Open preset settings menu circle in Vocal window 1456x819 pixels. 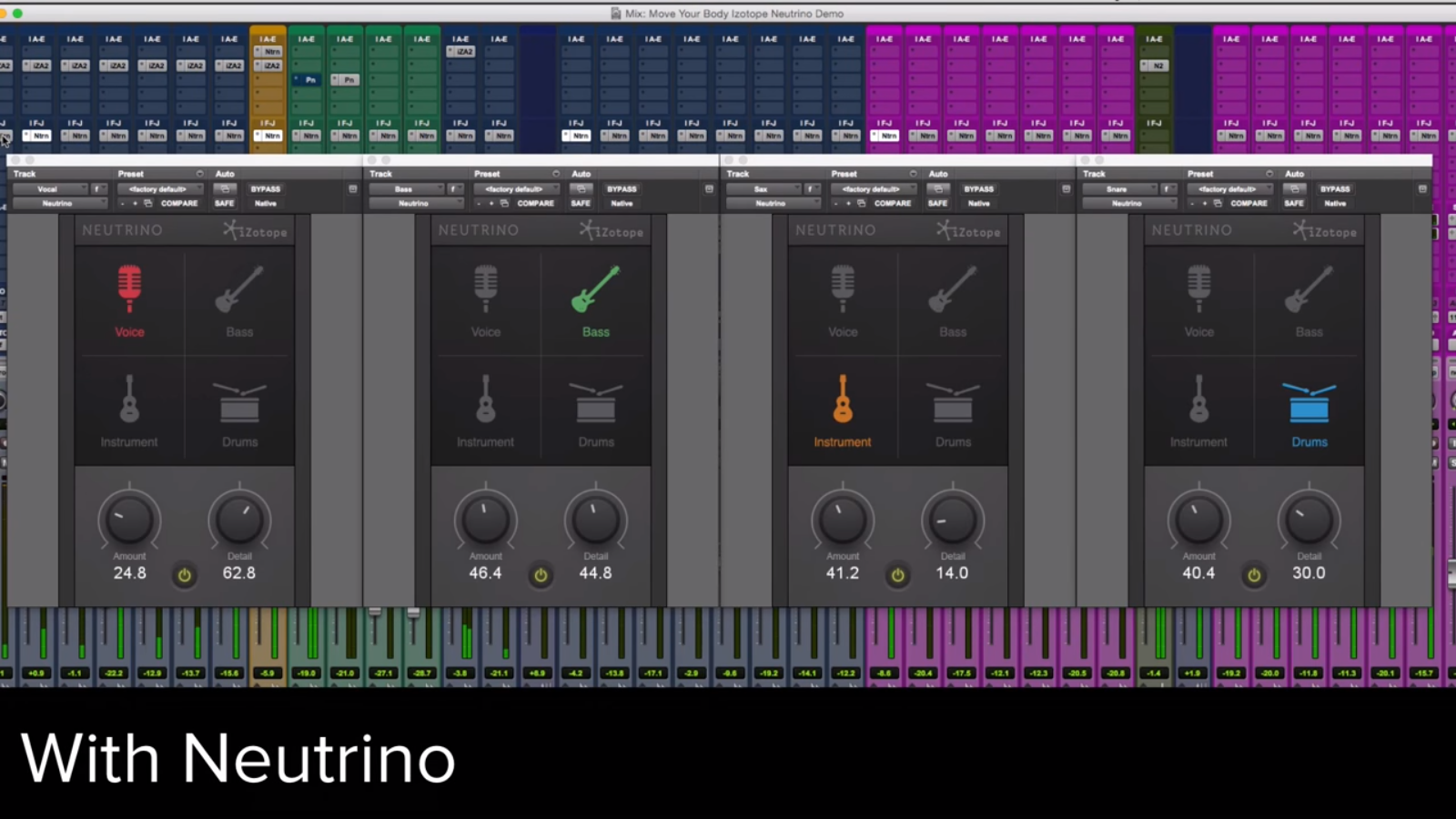(199, 174)
